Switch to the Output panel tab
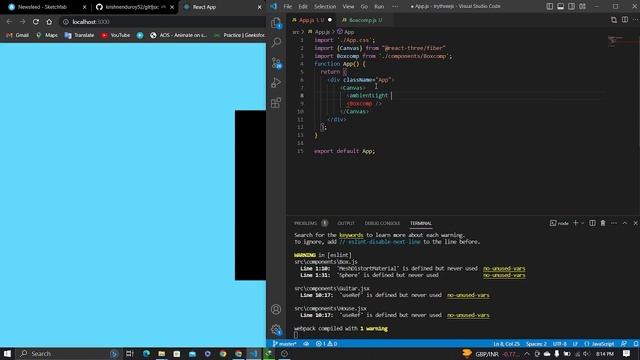640x360 pixels. pyautogui.click(x=346, y=223)
